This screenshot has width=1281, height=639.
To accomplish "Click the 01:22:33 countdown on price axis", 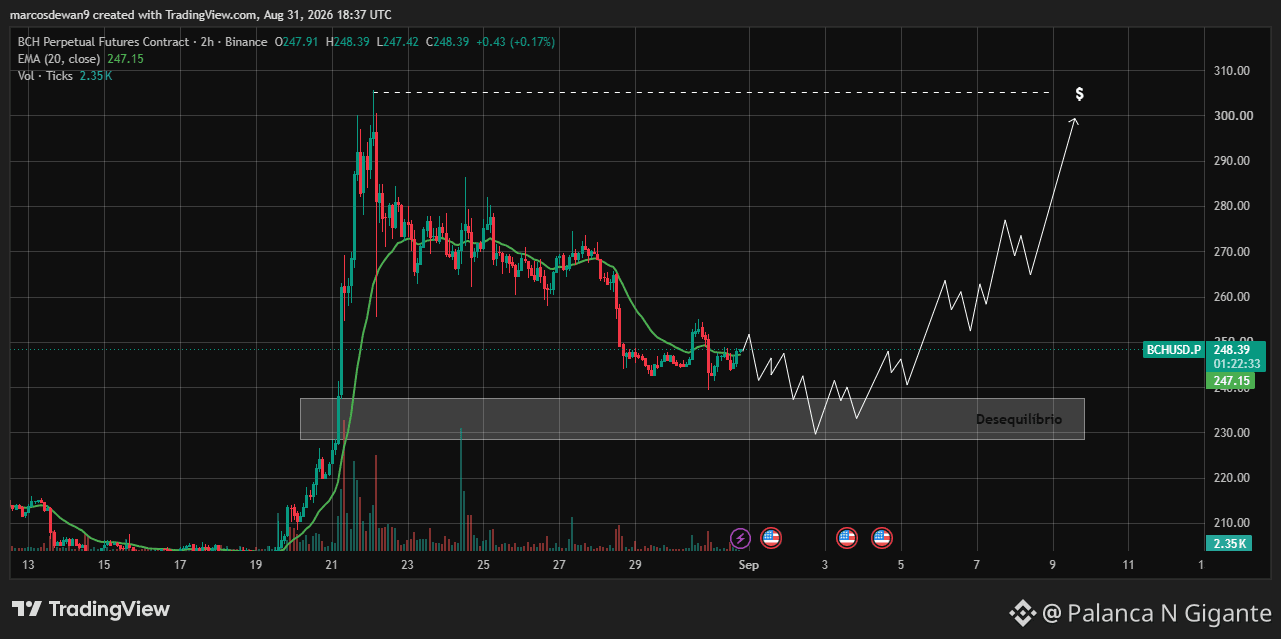I will tap(1237, 364).
